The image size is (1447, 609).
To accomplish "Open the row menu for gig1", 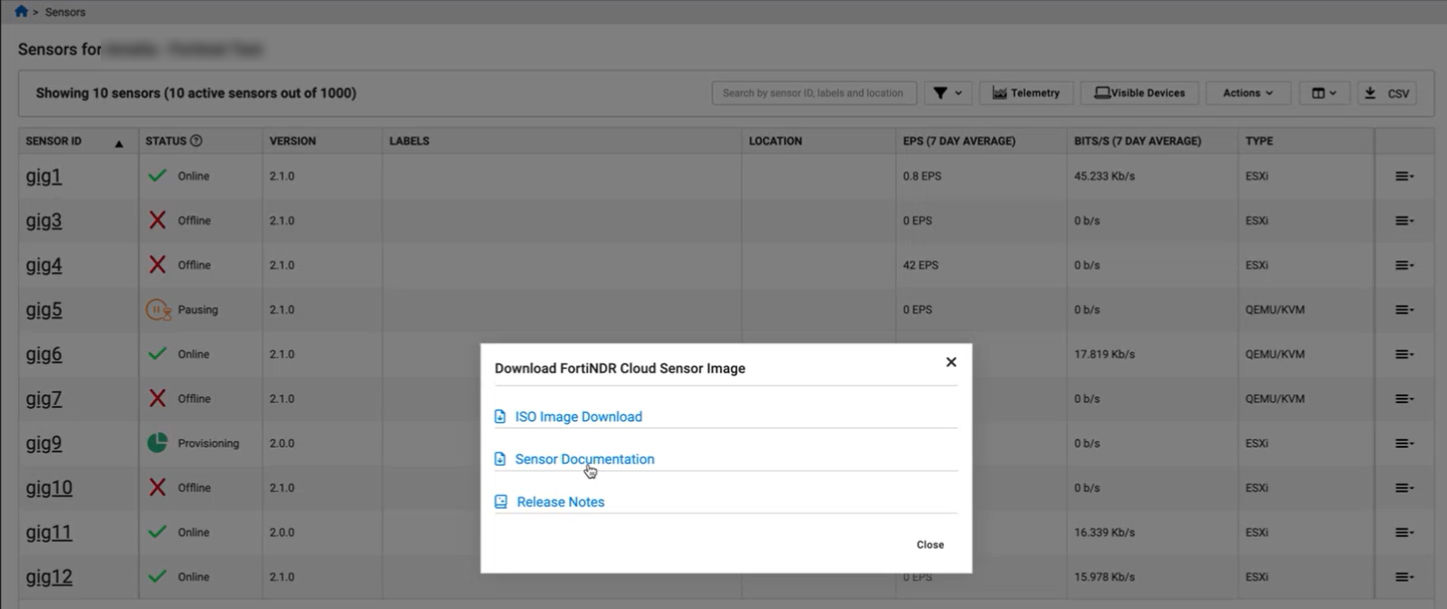I will tap(1404, 177).
